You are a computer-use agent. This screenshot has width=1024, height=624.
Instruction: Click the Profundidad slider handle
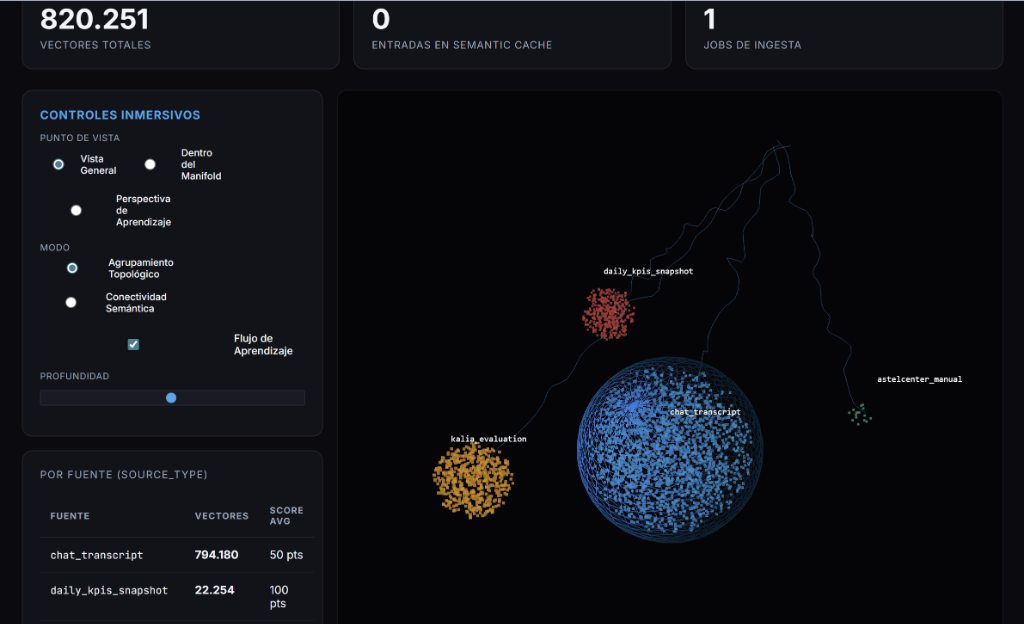pos(171,398)
